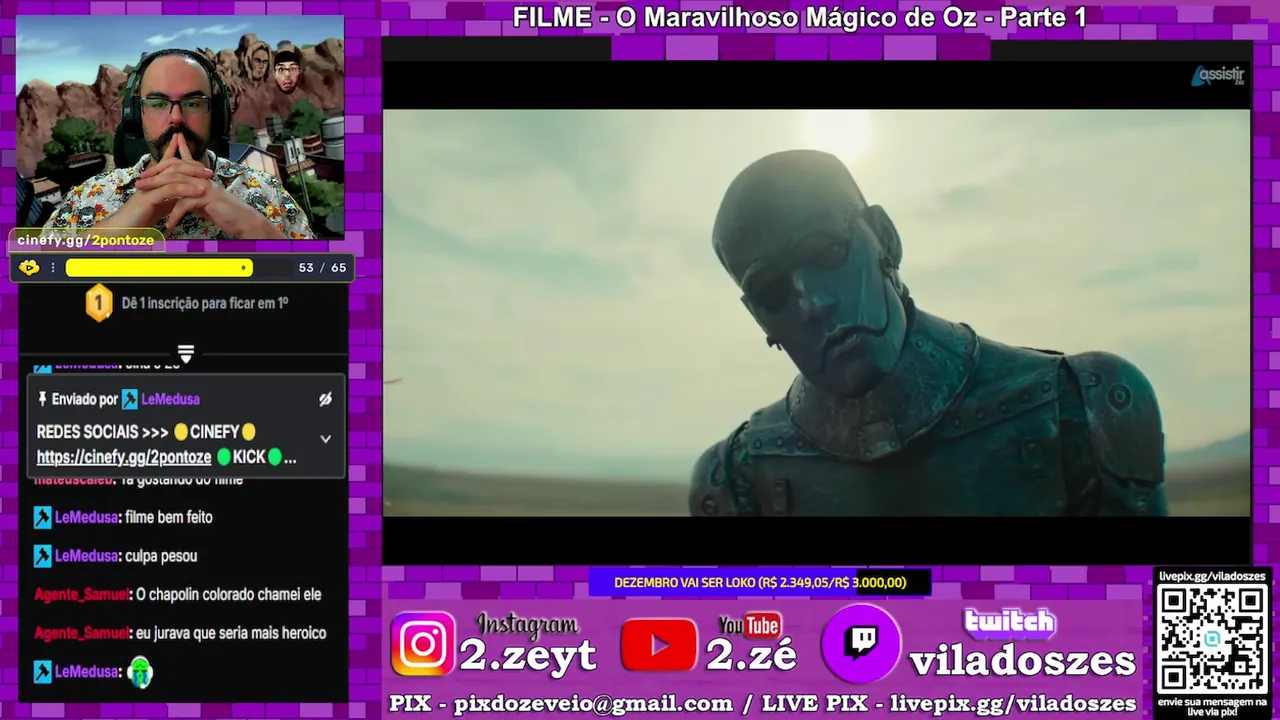The height and width of the screenshot is (720, 1280).
Task: Click the yellow subscription goal progress bar
Action: (x=159, y=268)
